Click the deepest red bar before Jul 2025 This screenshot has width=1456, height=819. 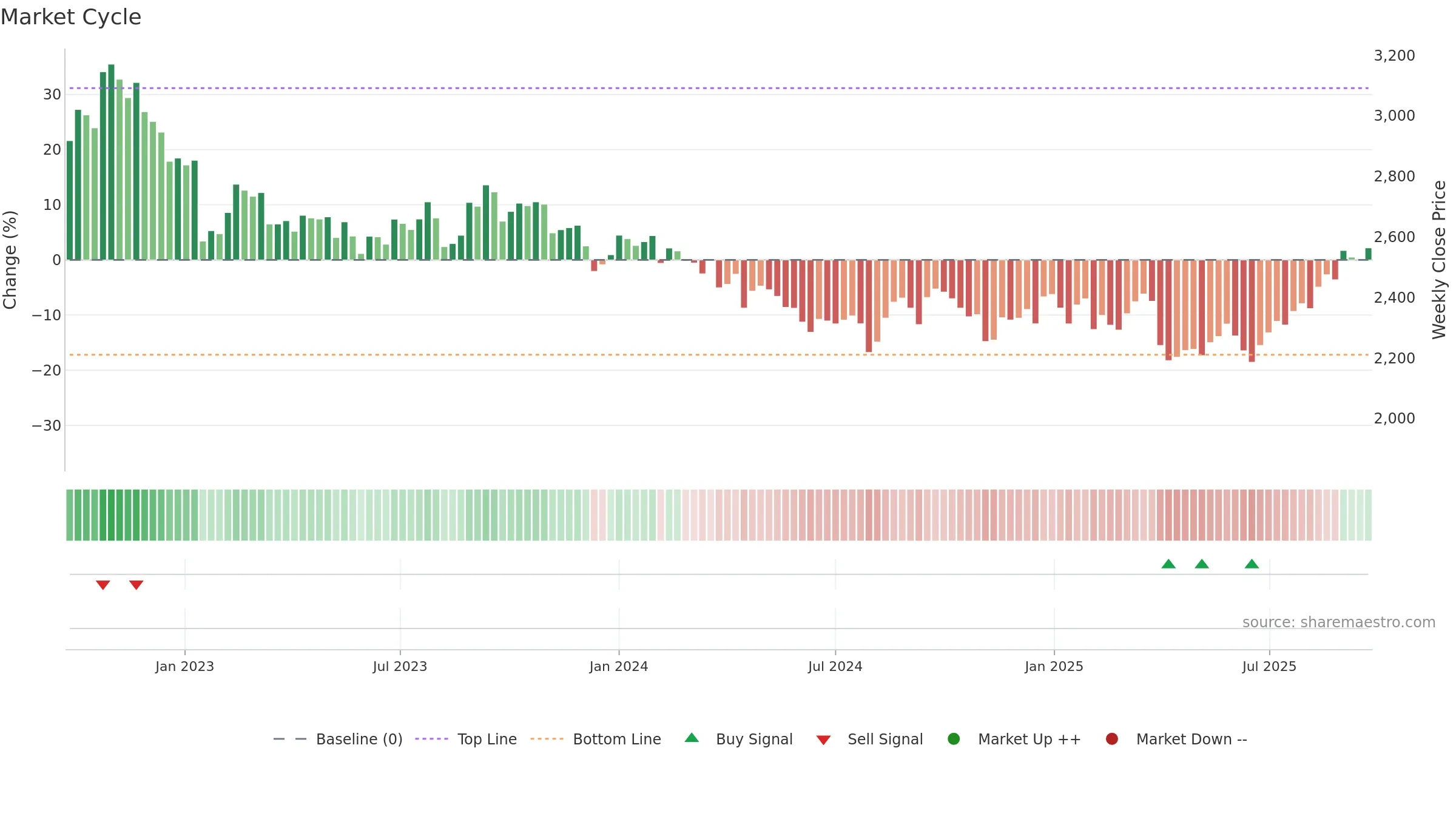point(1252,311)
